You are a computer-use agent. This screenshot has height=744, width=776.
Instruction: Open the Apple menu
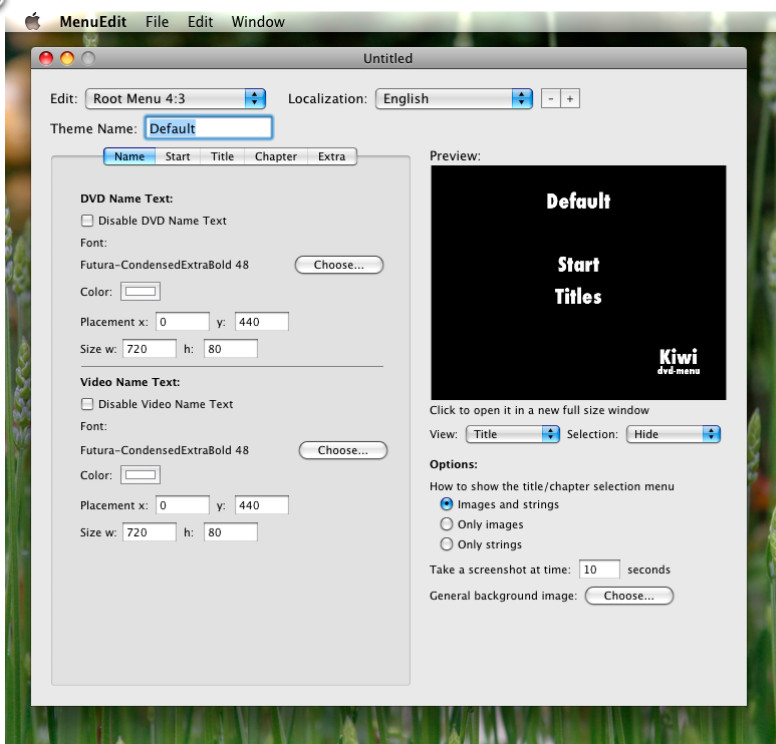[33, 22]
